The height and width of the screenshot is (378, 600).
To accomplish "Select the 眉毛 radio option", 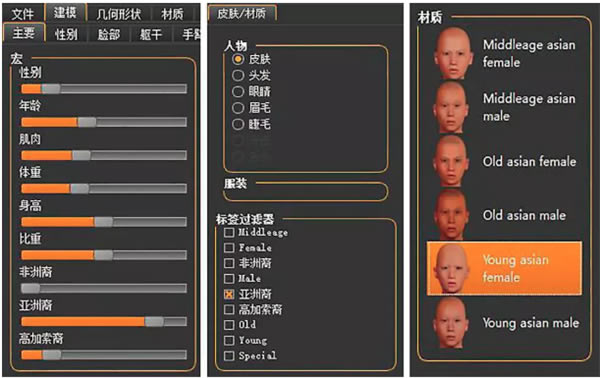I will click(x=238, y=108).
